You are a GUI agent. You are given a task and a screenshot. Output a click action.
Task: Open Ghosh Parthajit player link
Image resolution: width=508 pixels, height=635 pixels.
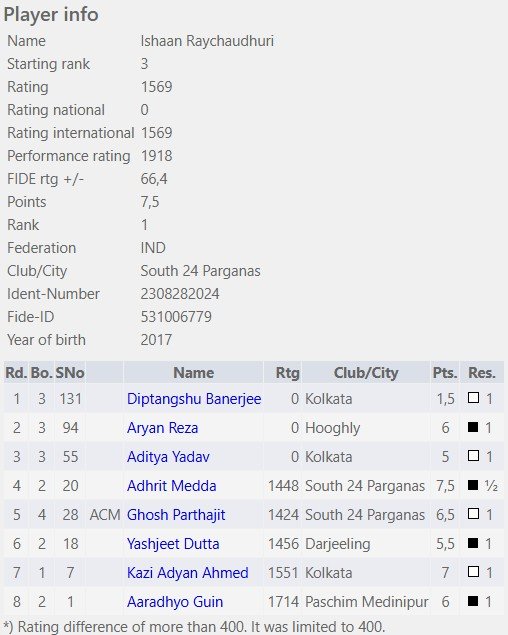(176, 515)
